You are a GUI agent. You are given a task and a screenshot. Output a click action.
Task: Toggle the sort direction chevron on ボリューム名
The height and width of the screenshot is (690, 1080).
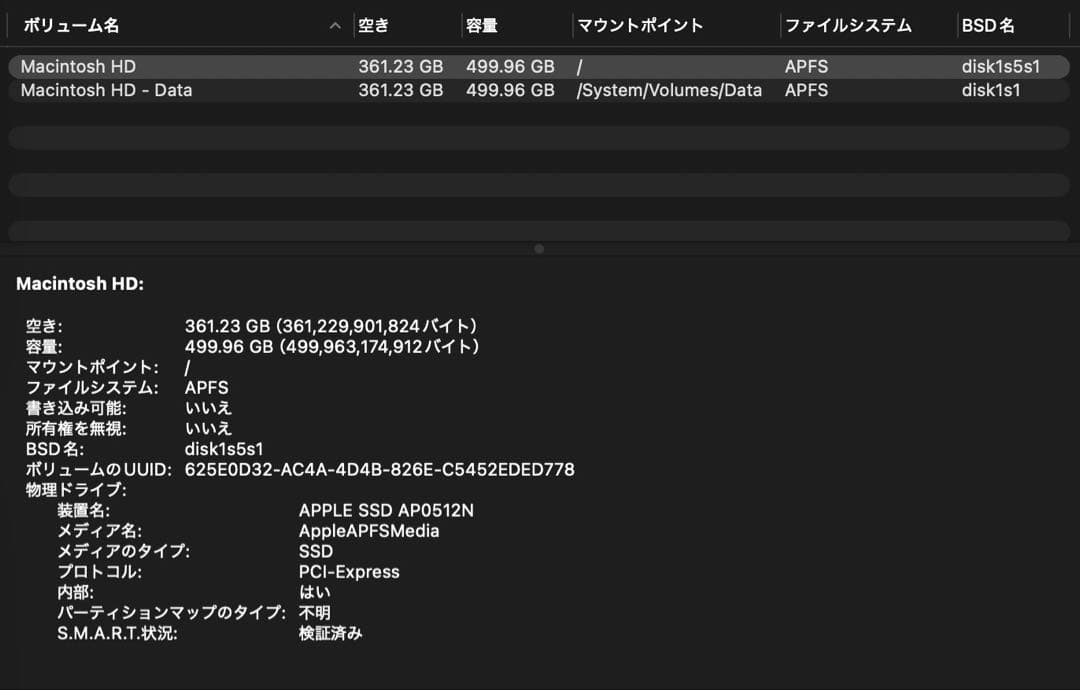335,26
